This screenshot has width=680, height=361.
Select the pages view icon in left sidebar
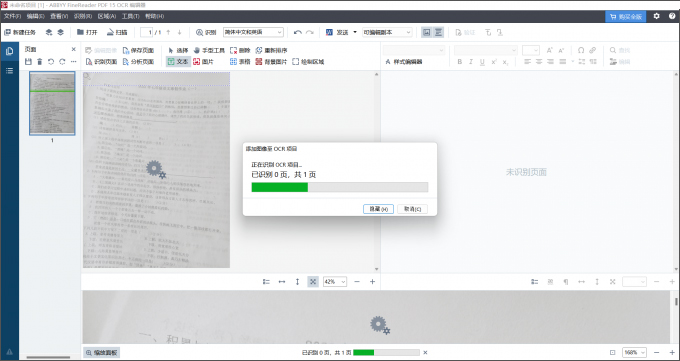[10, 51]
